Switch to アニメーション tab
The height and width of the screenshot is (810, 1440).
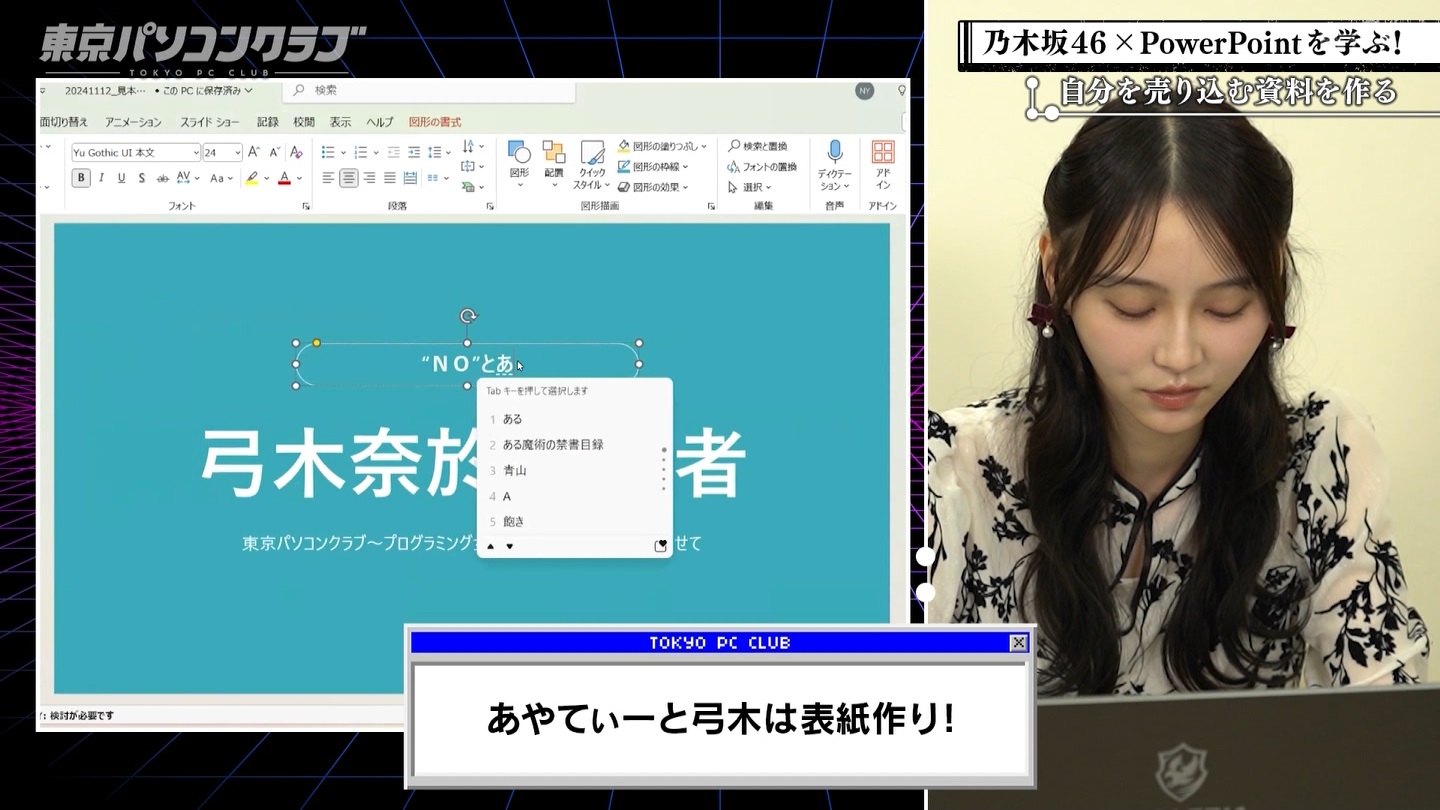click(x=133, y=122)
